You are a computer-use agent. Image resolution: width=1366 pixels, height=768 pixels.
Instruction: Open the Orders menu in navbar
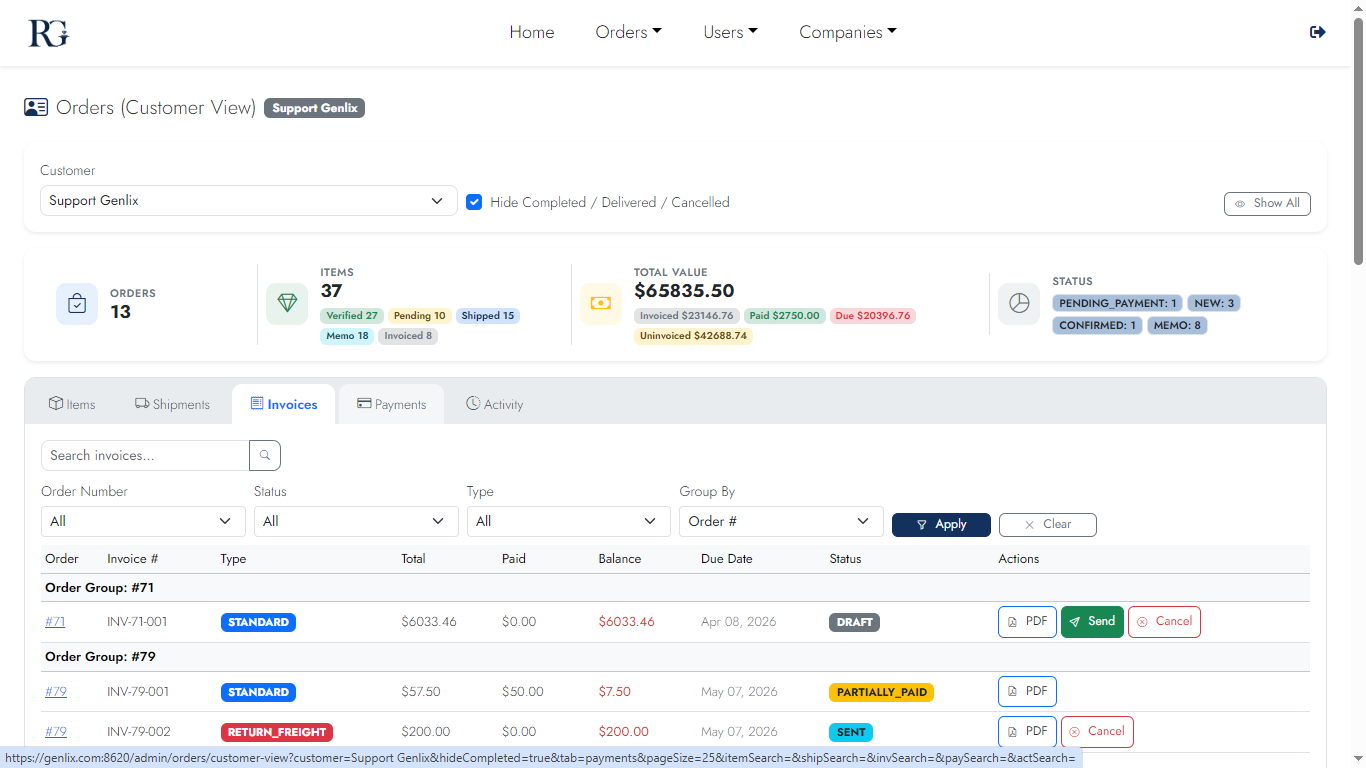628,32
